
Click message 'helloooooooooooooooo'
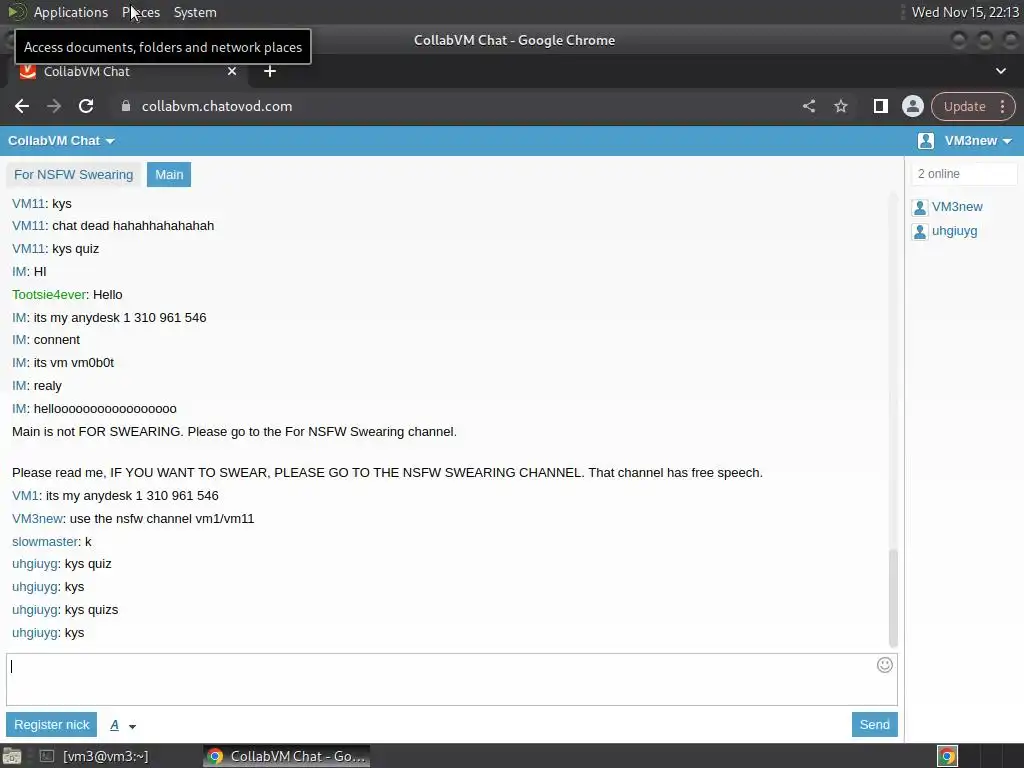pos(105,409)
